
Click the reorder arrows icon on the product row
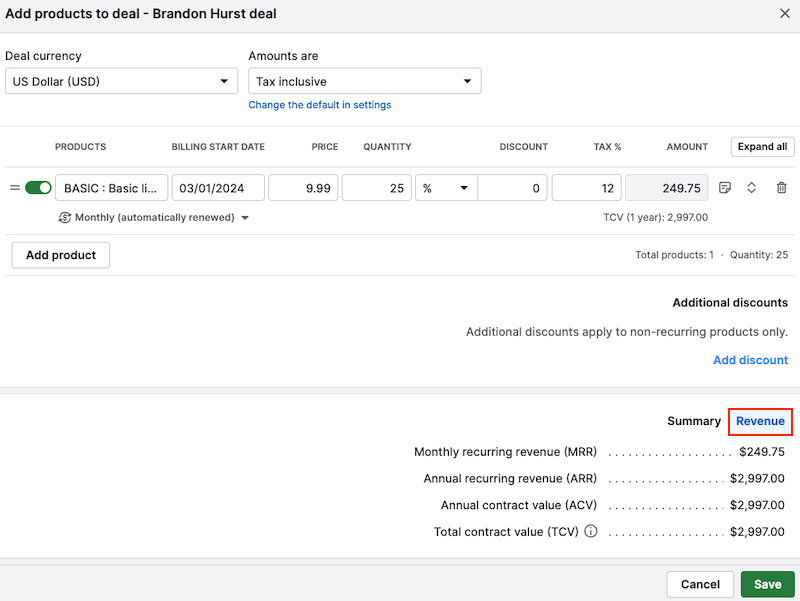(752, 187)
